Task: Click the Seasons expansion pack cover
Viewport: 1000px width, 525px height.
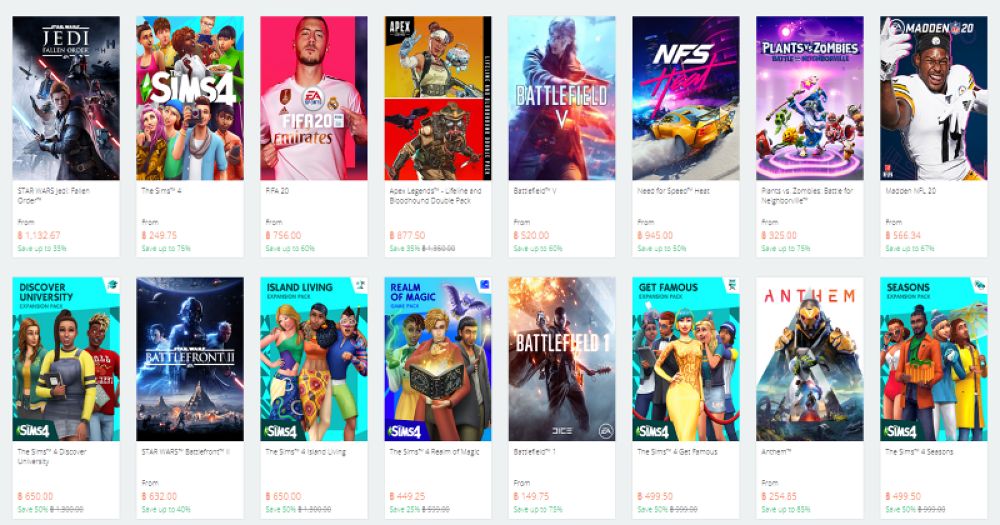Action: [934, 359]
